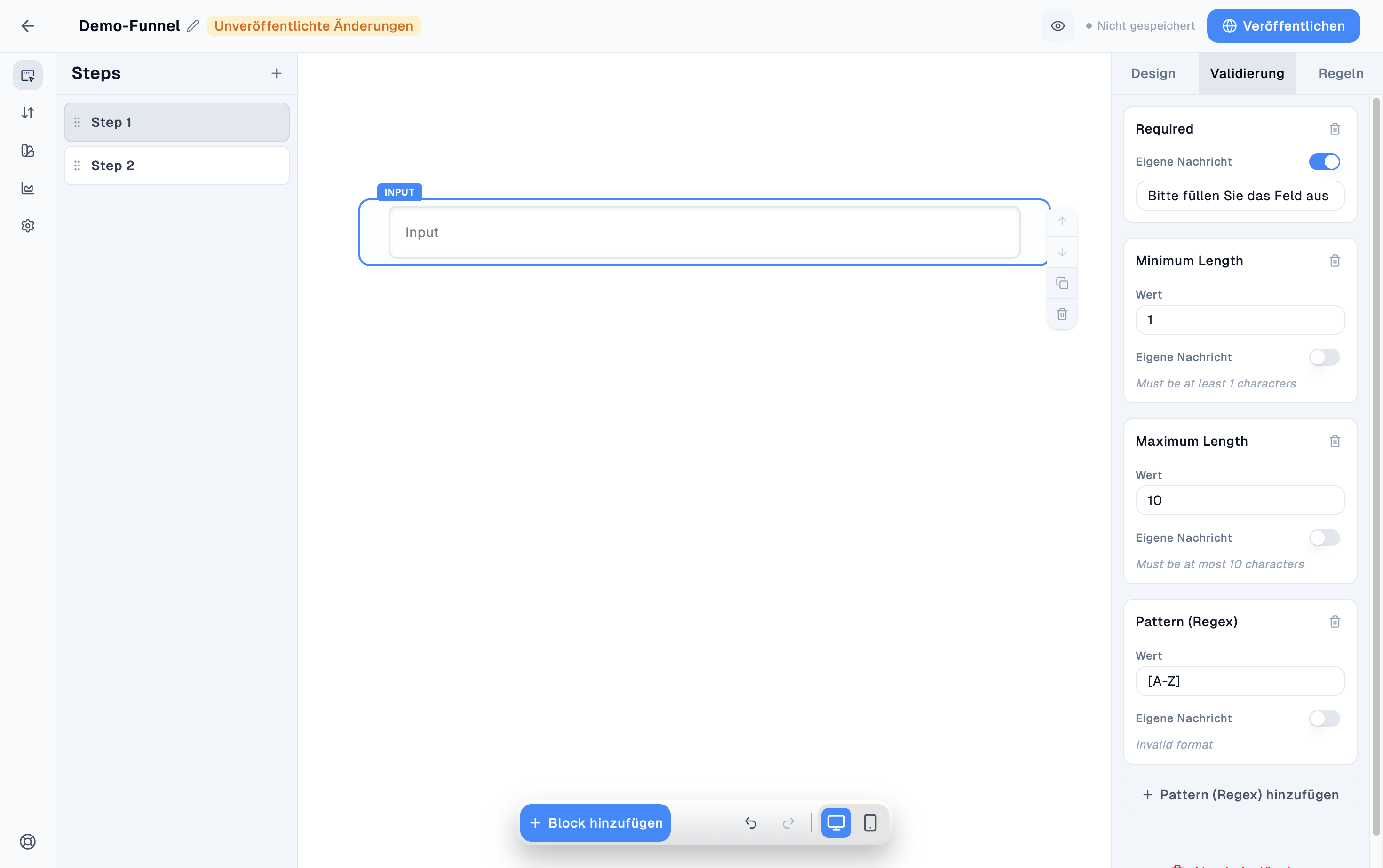The image size is (1383, 868).
Task: Click the 'Invalid format' message text
Action: [x=1174, y=745]
